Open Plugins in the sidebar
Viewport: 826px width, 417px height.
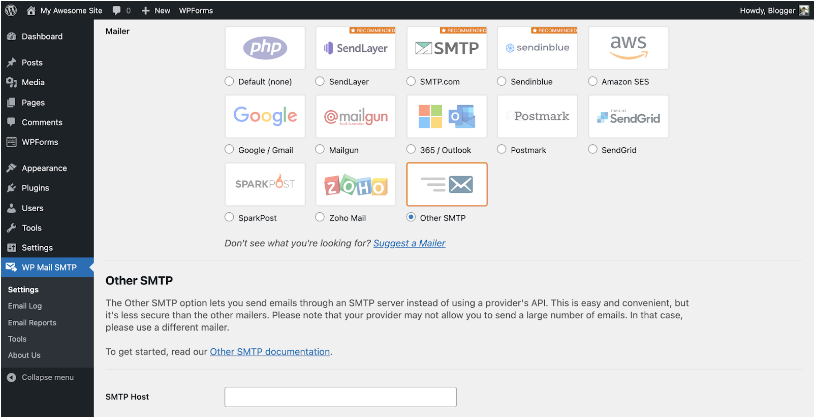[35, 188]
